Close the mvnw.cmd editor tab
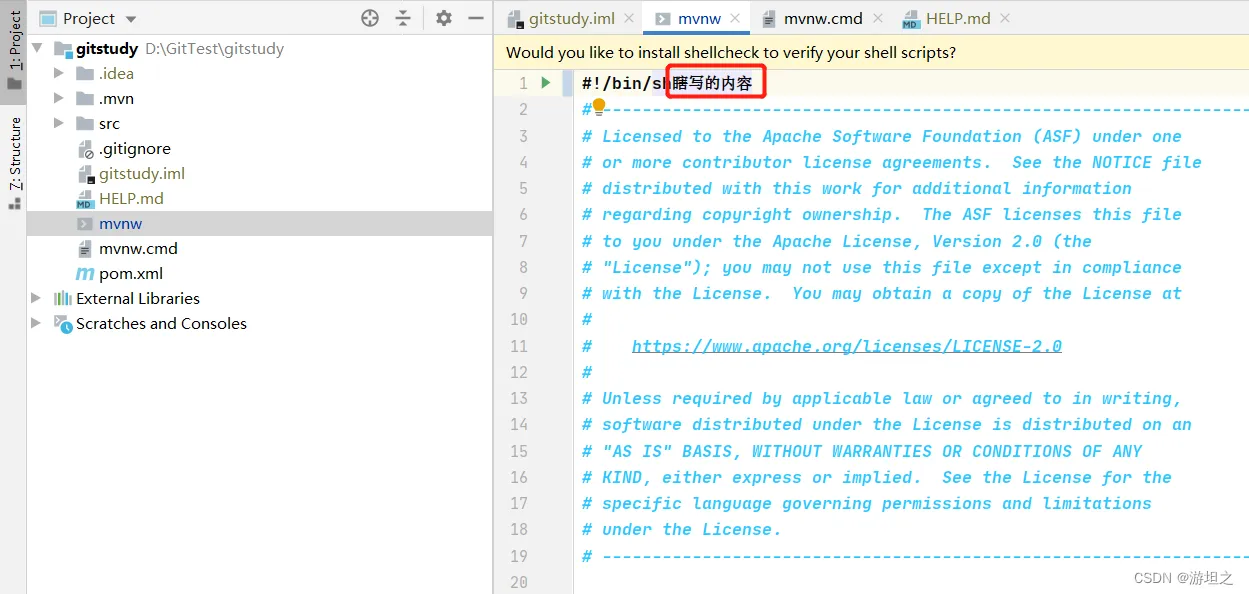Viewport: 1249px width, 594px height. 877,18
